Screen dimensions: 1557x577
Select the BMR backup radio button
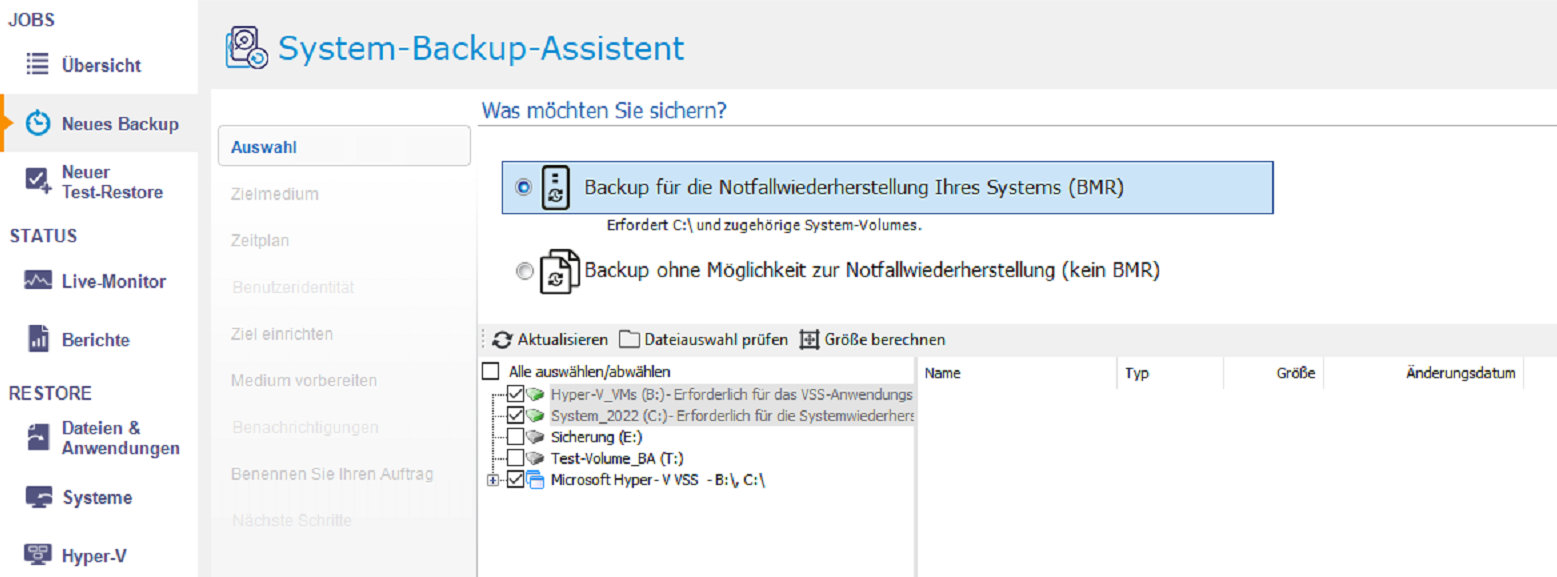point(521,187)
